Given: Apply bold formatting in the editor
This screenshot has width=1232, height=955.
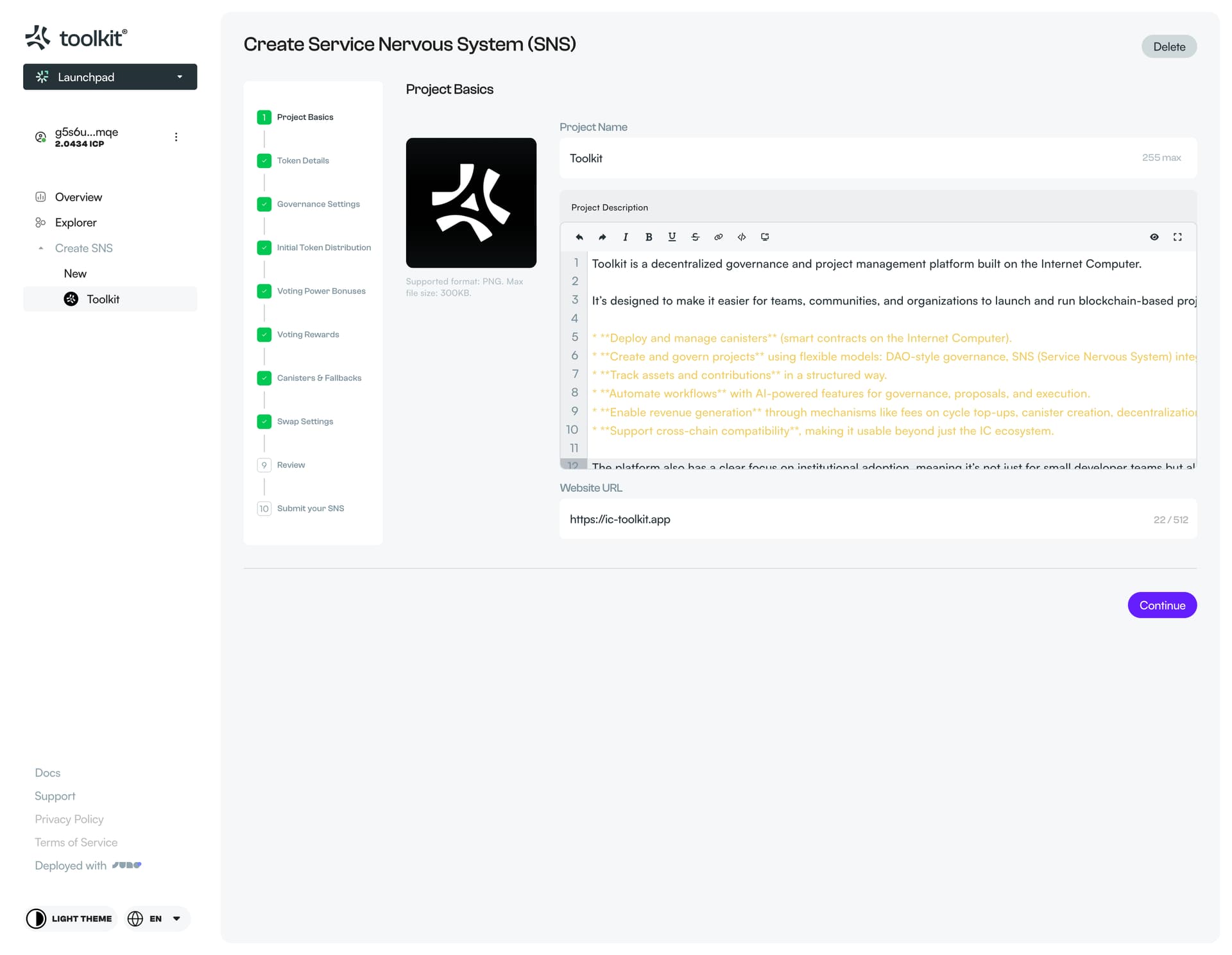Looking at the screenshot, I should coord(649,237).
